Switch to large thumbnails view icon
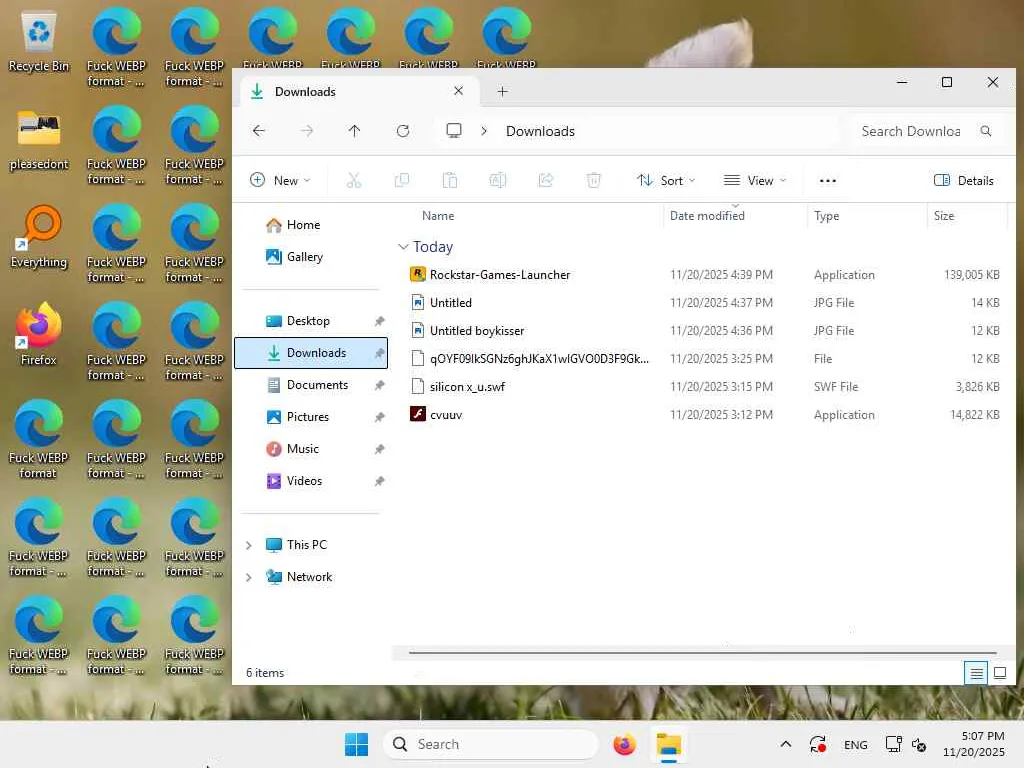This screenshot has width=1024, height=768. [x=1000, y=673]
